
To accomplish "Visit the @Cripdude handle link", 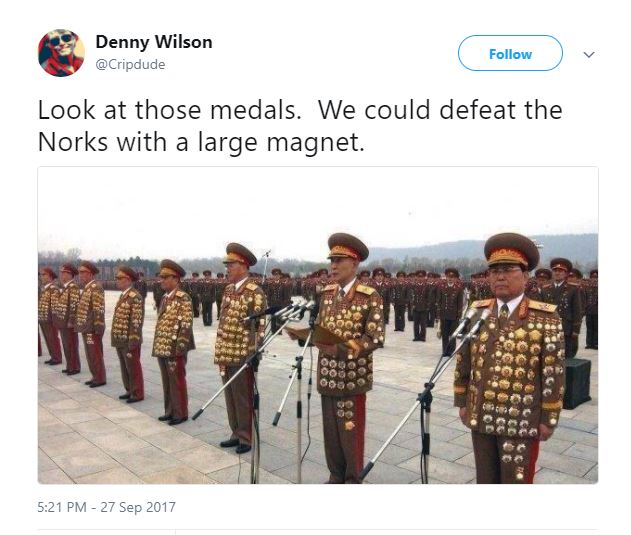I will coord(130,64).
